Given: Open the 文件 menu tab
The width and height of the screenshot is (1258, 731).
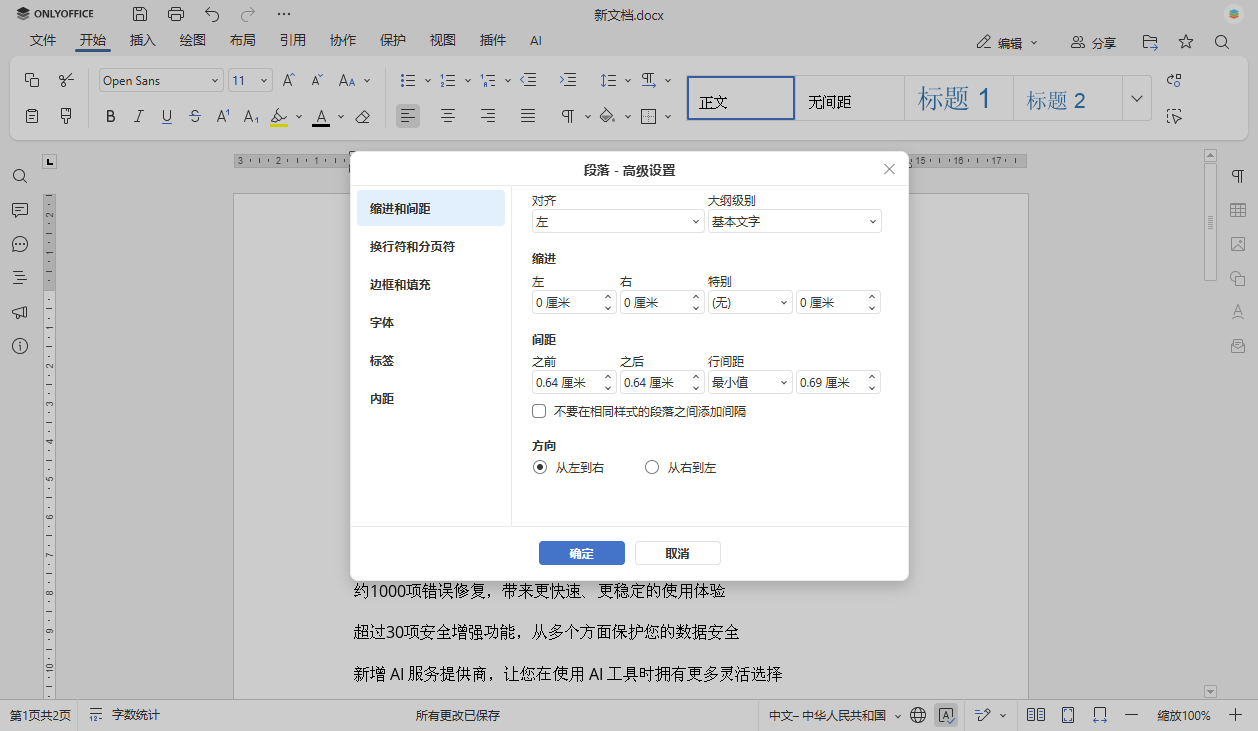Looking at the screenshot, I should (43, 41).
